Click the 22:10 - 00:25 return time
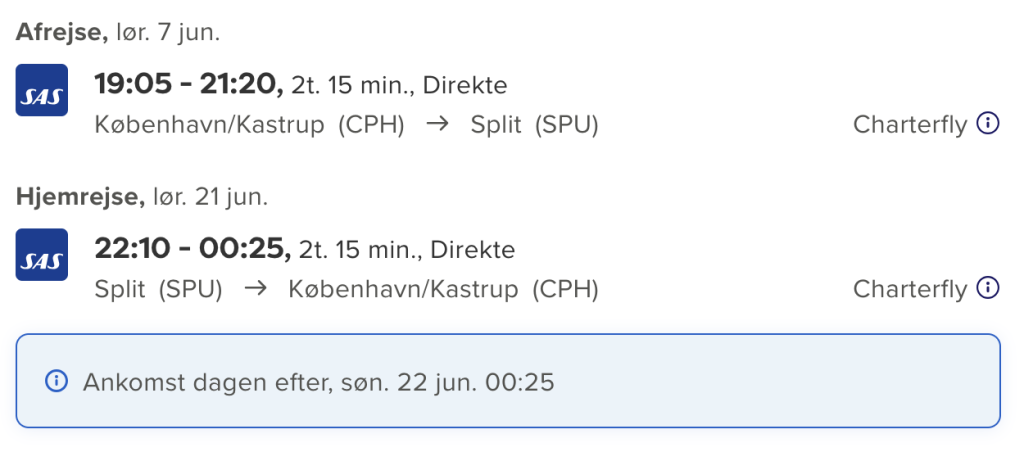Viewport: 1024px width, 452px height. click(x=191, y=249)
